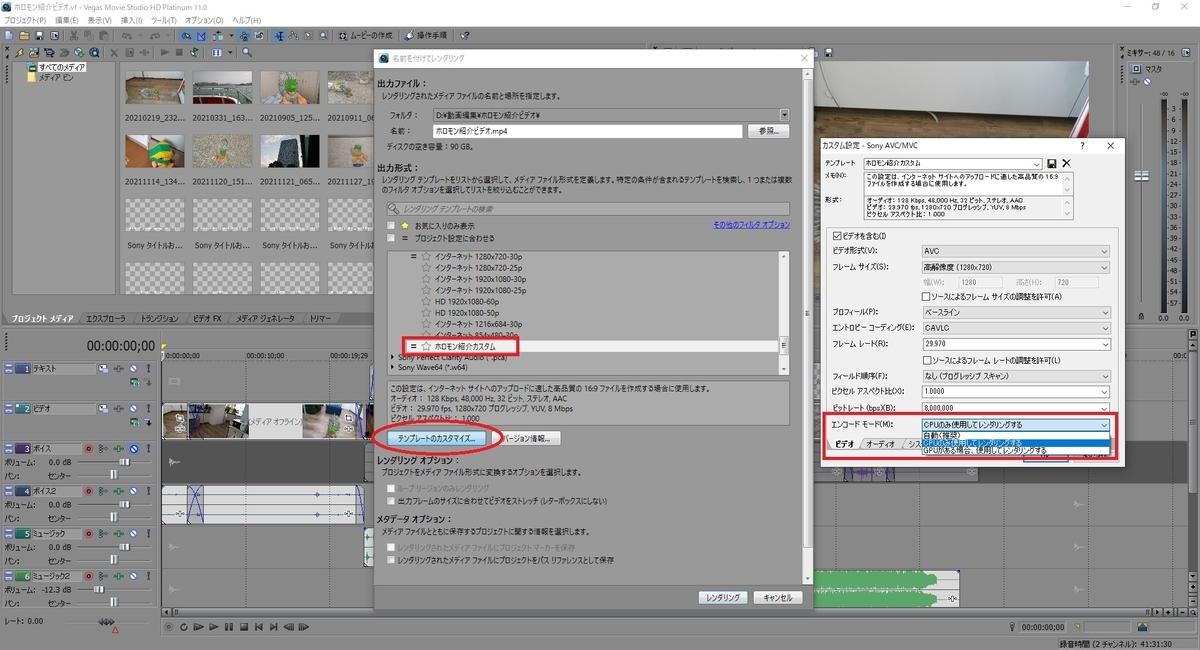Delete the template with the X icon in カスタム設定

click(x=1066, y=163)
